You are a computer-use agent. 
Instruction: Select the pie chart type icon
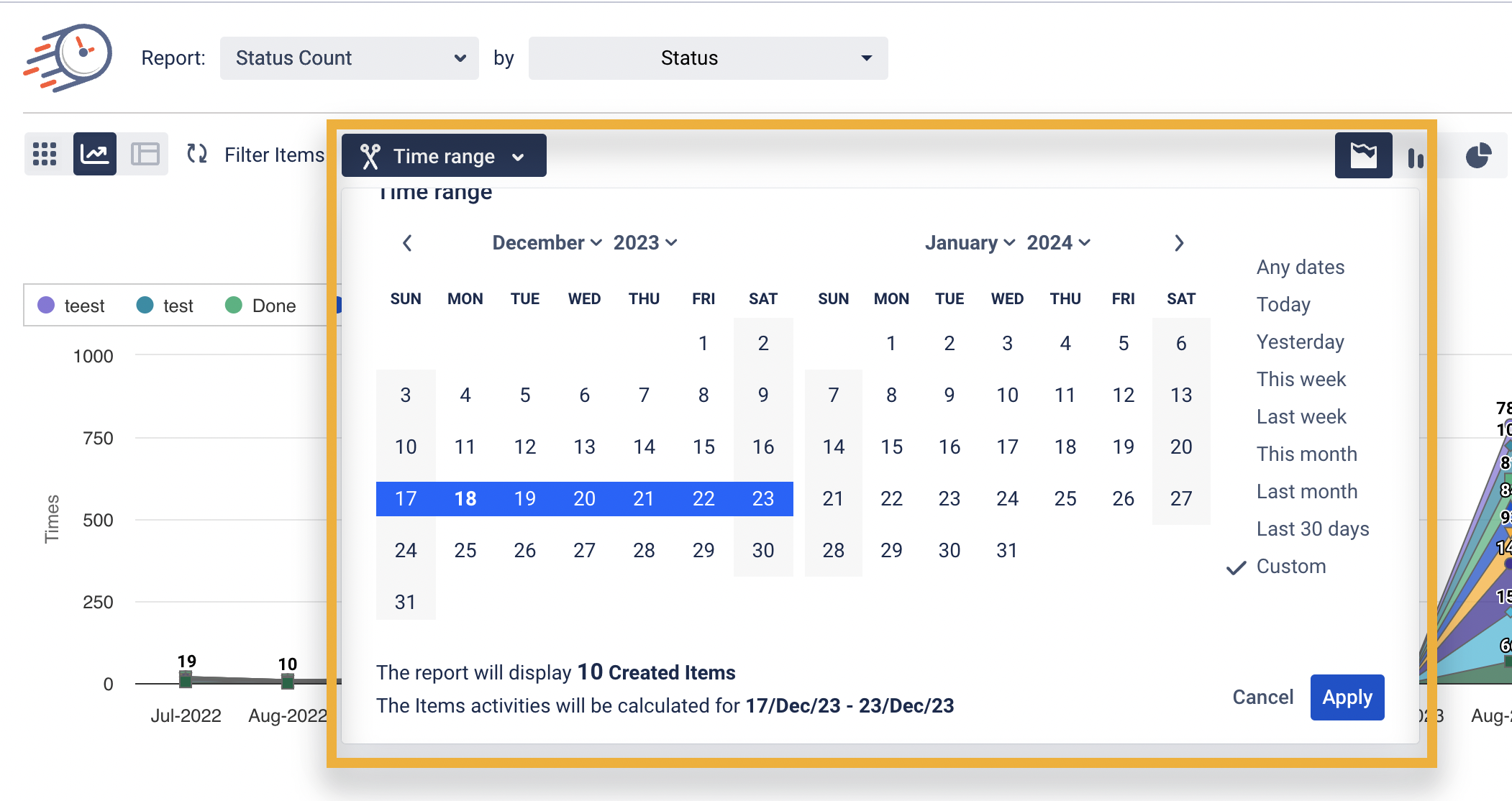(1478, 155)
